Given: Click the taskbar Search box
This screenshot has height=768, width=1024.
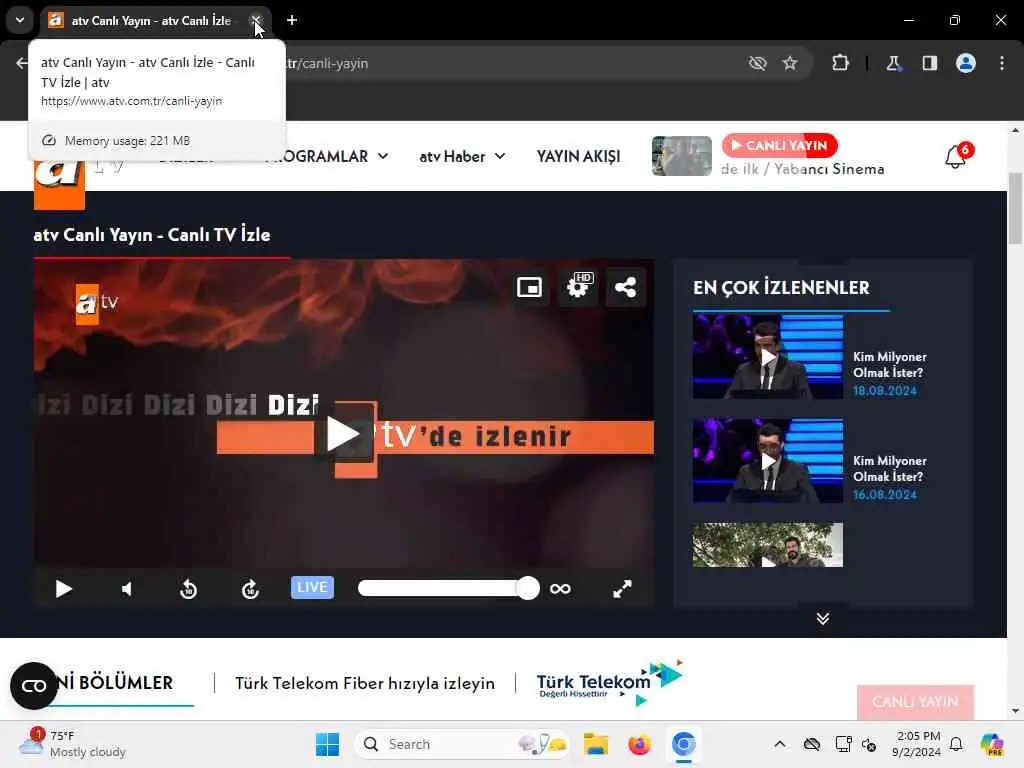Looking at the screenshot, I should 462,744.
